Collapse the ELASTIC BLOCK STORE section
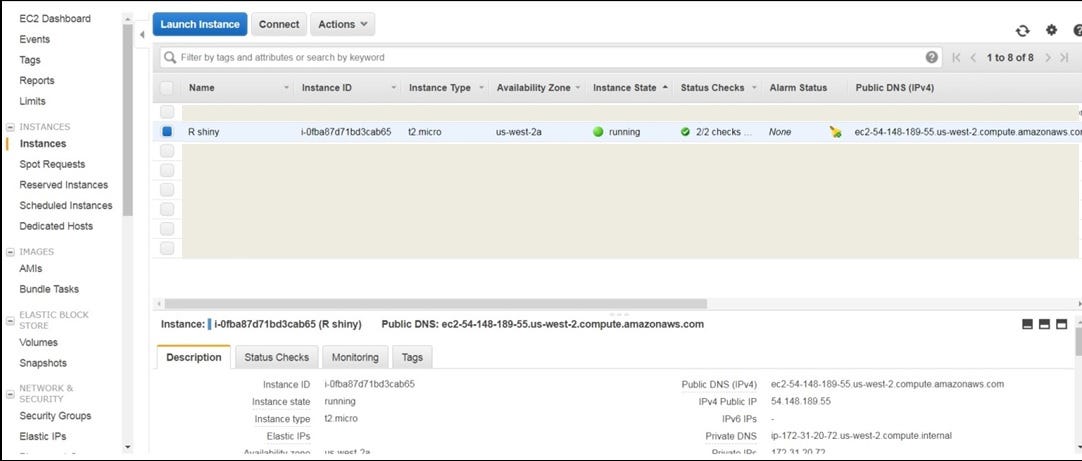The width and height of the screenshot is (1082, 461). click(x=10, y=320)
